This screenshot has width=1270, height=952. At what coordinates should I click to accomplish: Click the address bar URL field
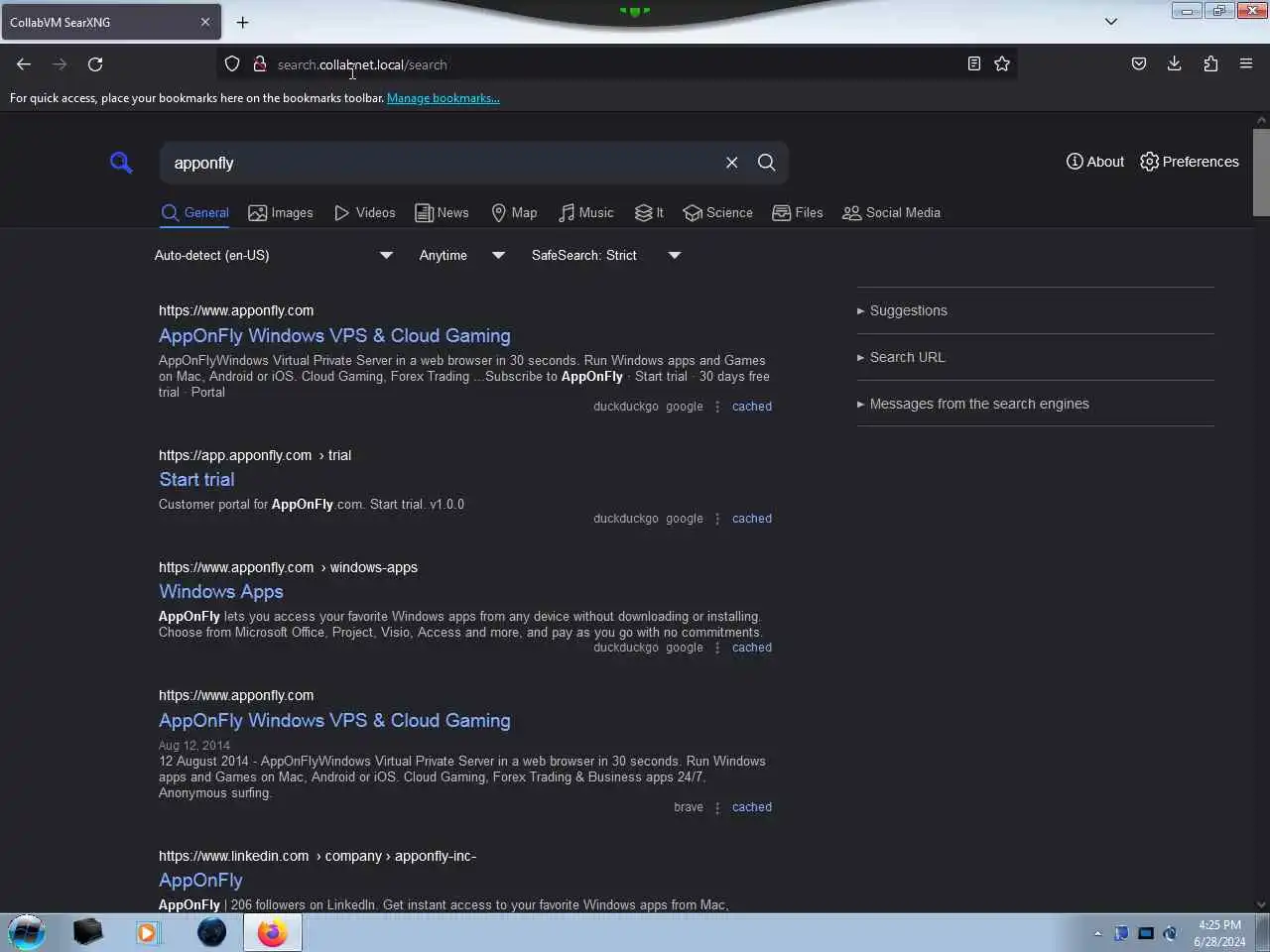click(x=615, y=64)
